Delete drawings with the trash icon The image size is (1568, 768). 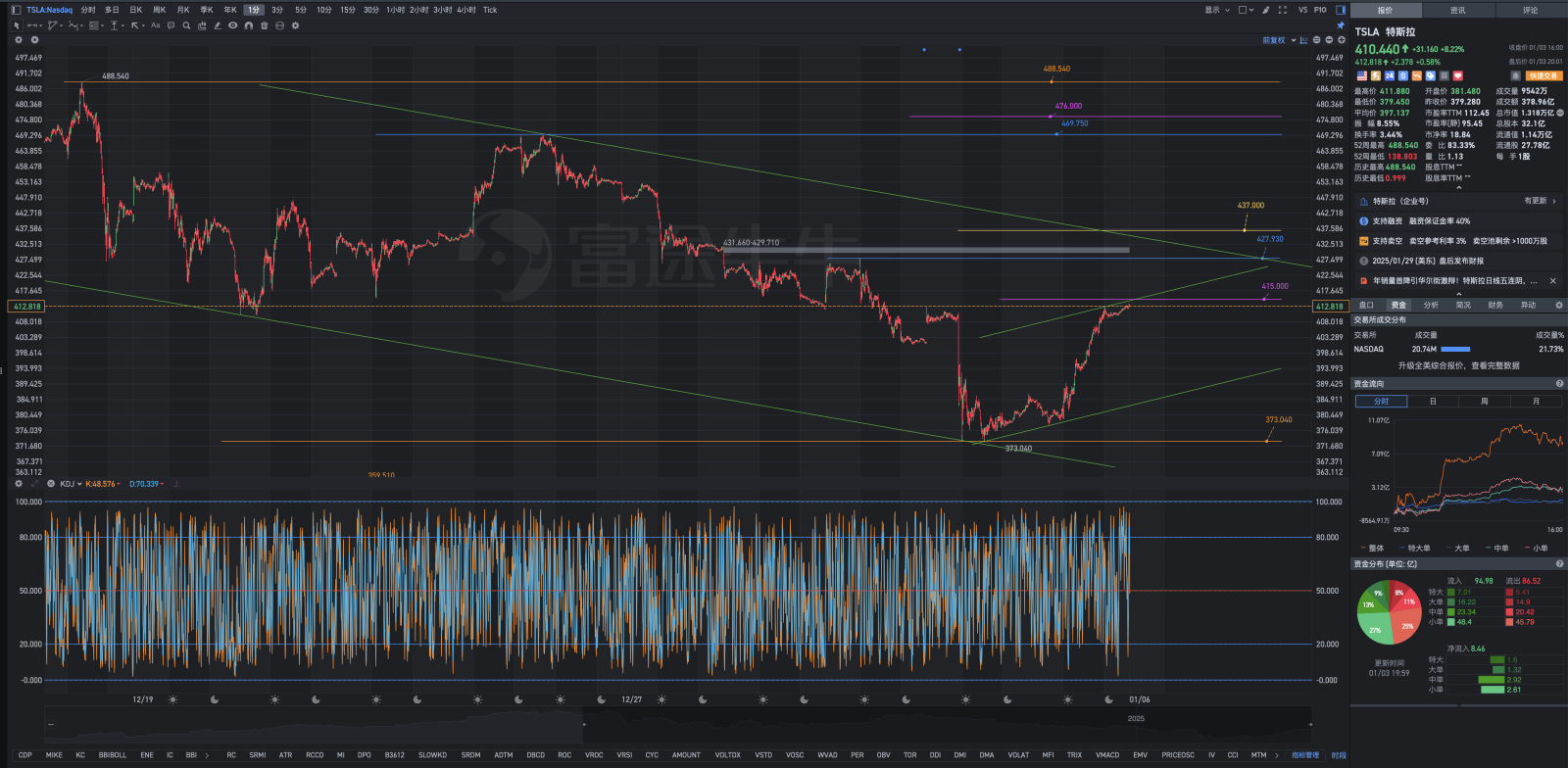[x=265, y=25]
